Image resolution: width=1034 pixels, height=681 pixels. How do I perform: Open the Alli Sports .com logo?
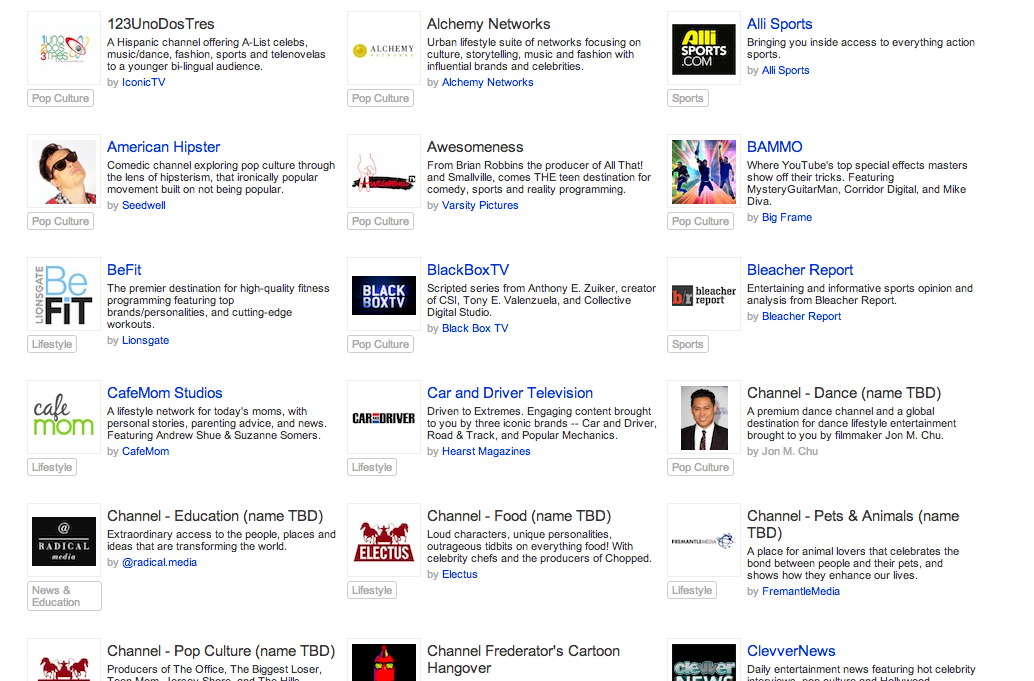704,48
